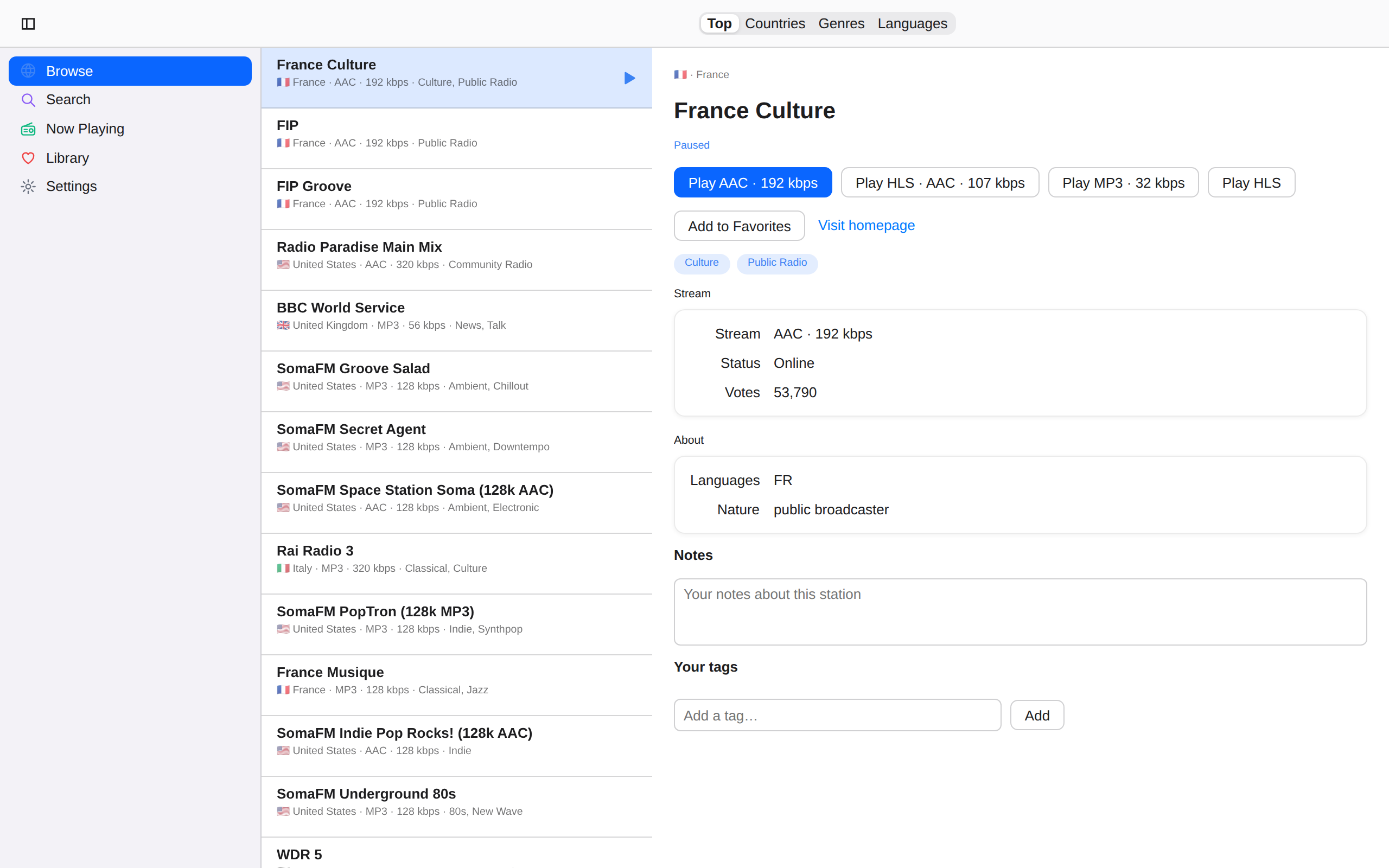The image size is (1389, 868).
Task: Switch to the Top tab
Action: [x=719, y=23]
